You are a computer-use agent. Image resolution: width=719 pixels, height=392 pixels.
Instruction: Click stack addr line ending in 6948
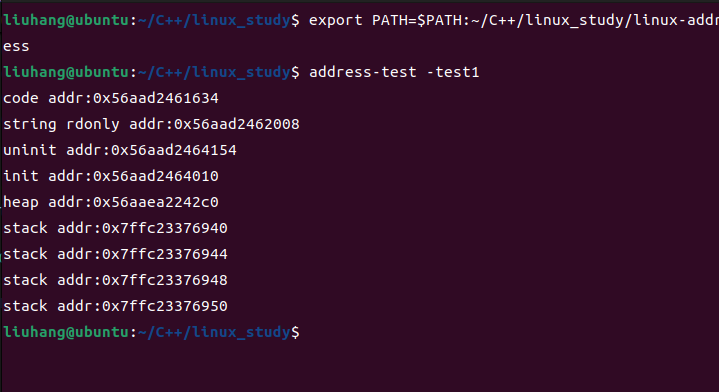tap(116, 280)
